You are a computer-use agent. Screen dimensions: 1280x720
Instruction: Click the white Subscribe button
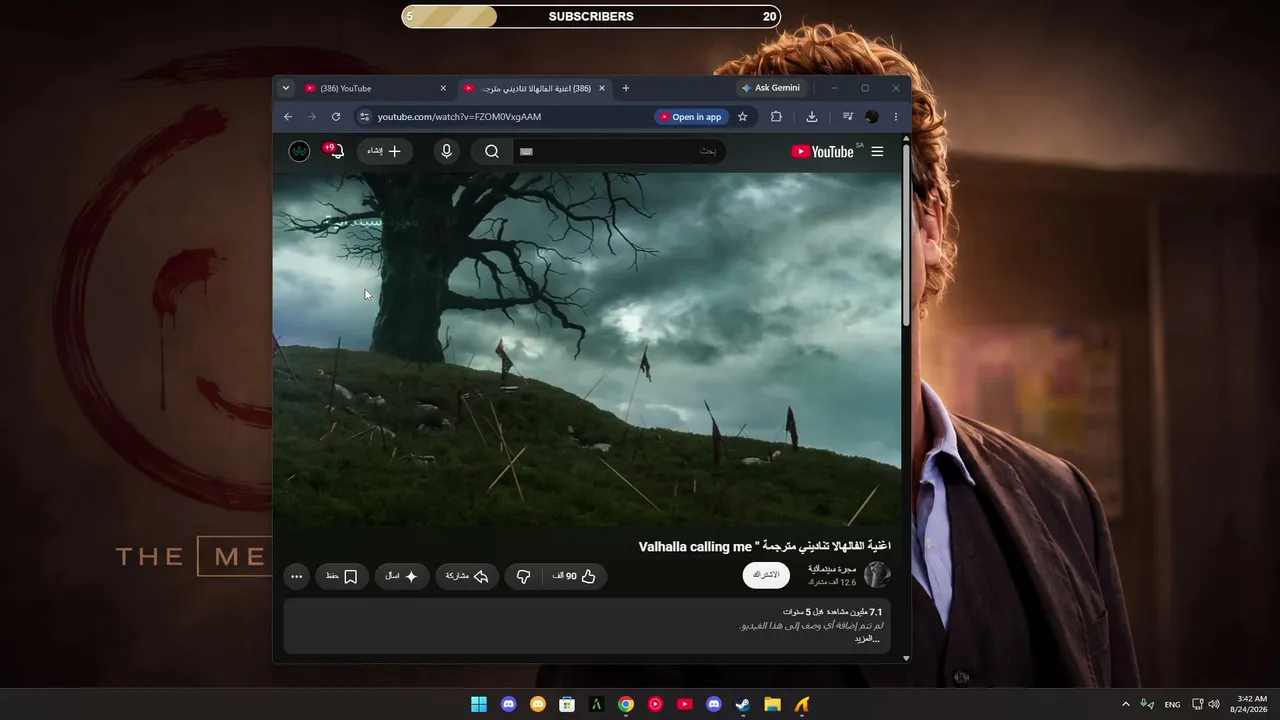(766, 575)
